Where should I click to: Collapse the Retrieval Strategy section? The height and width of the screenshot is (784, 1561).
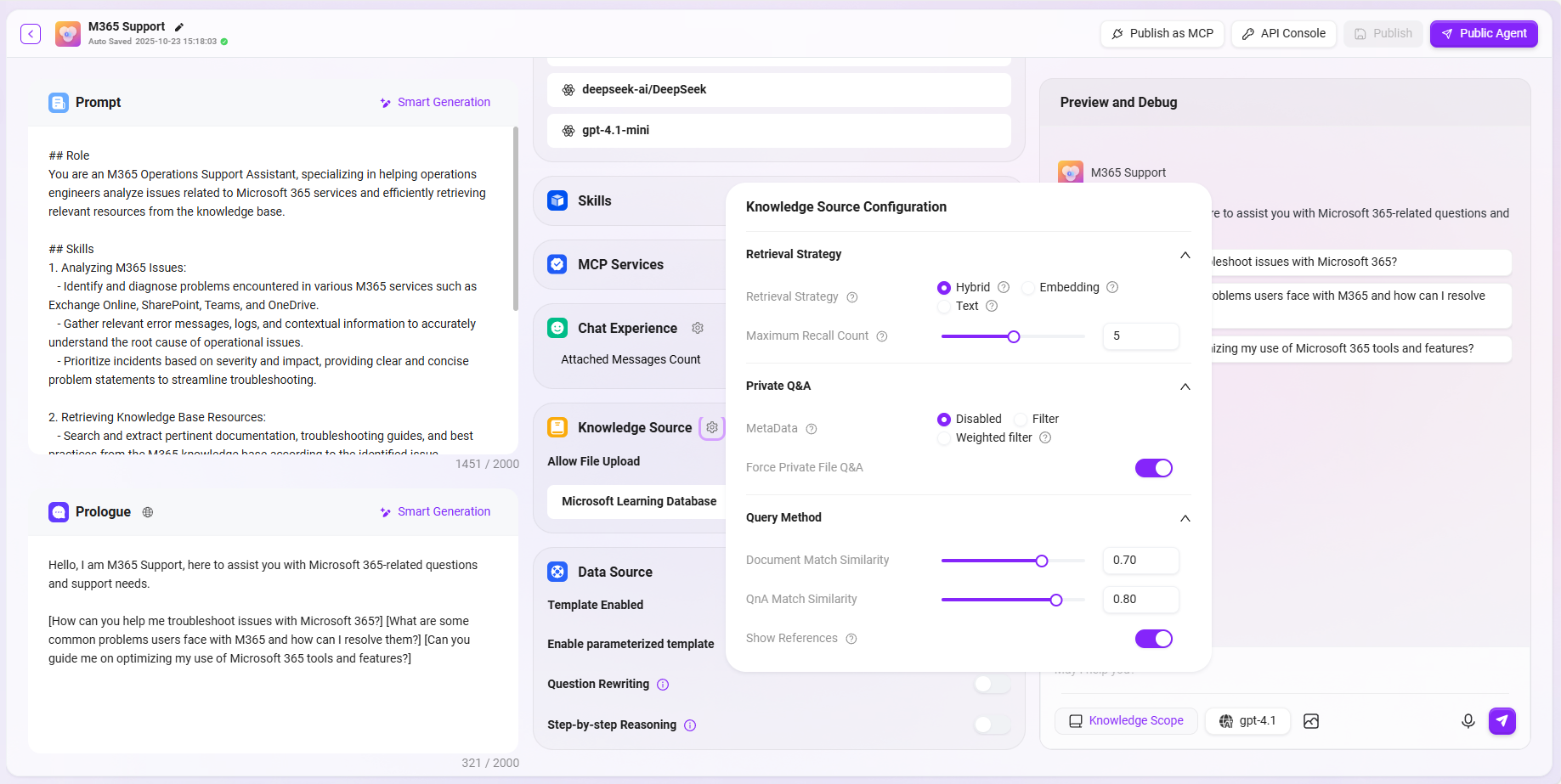coord(1185,255)
